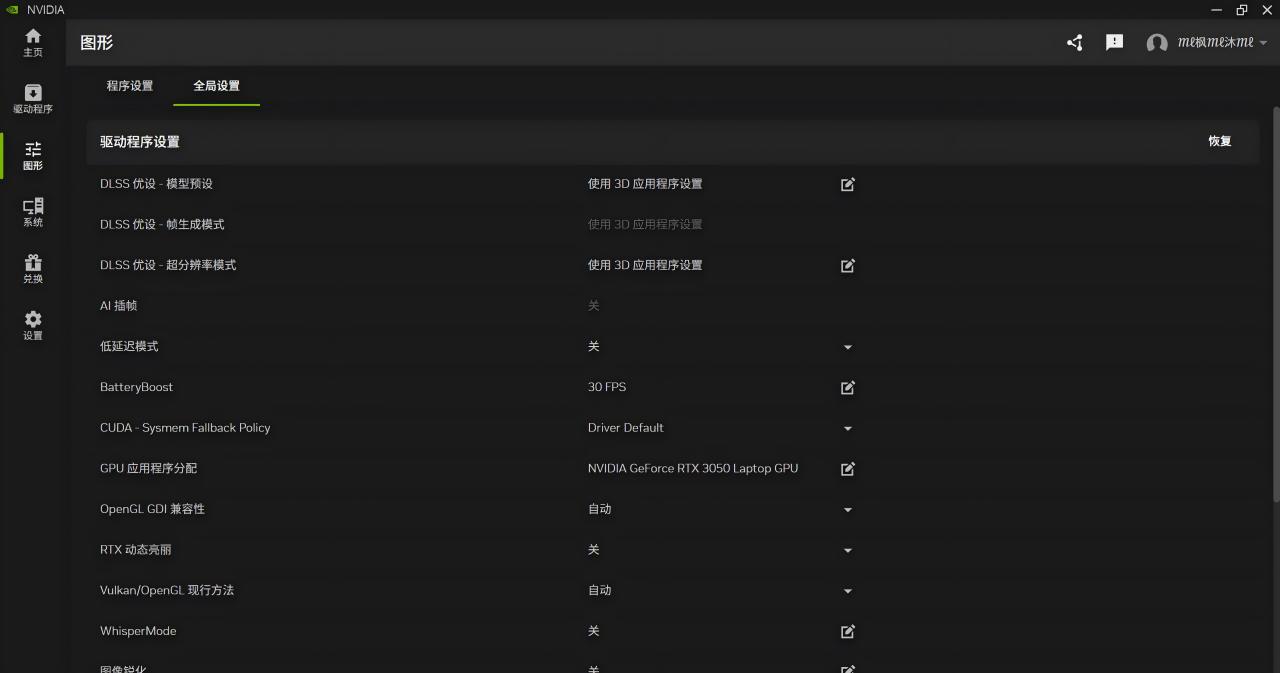The height and width of the screenshot is (673, 1280).
Task: Edit DLSS 优设 - 超分辨率模式 setting
Action: click(x=848, y=265)
